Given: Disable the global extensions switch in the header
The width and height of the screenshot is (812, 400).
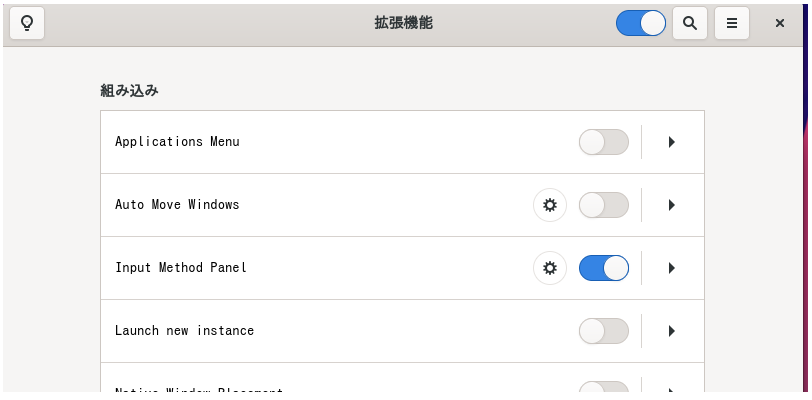Looking at the screenshot, I should coord(641,23).
